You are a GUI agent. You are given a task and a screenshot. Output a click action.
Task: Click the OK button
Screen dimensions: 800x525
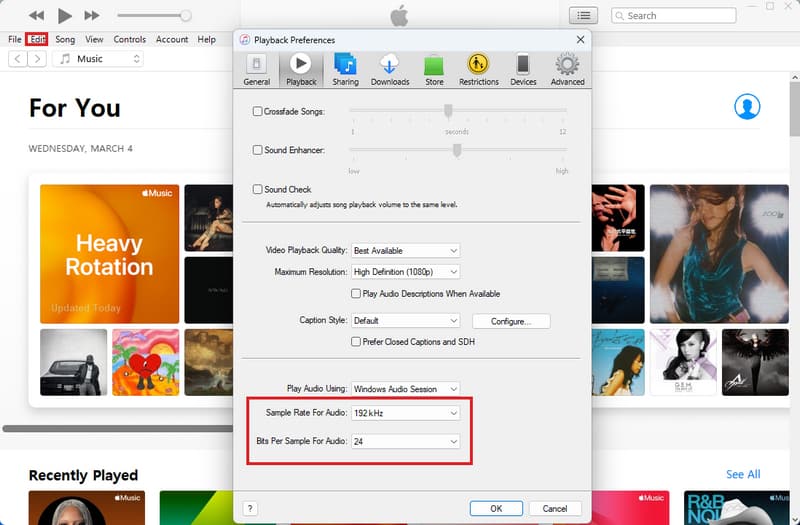point(496,508)
